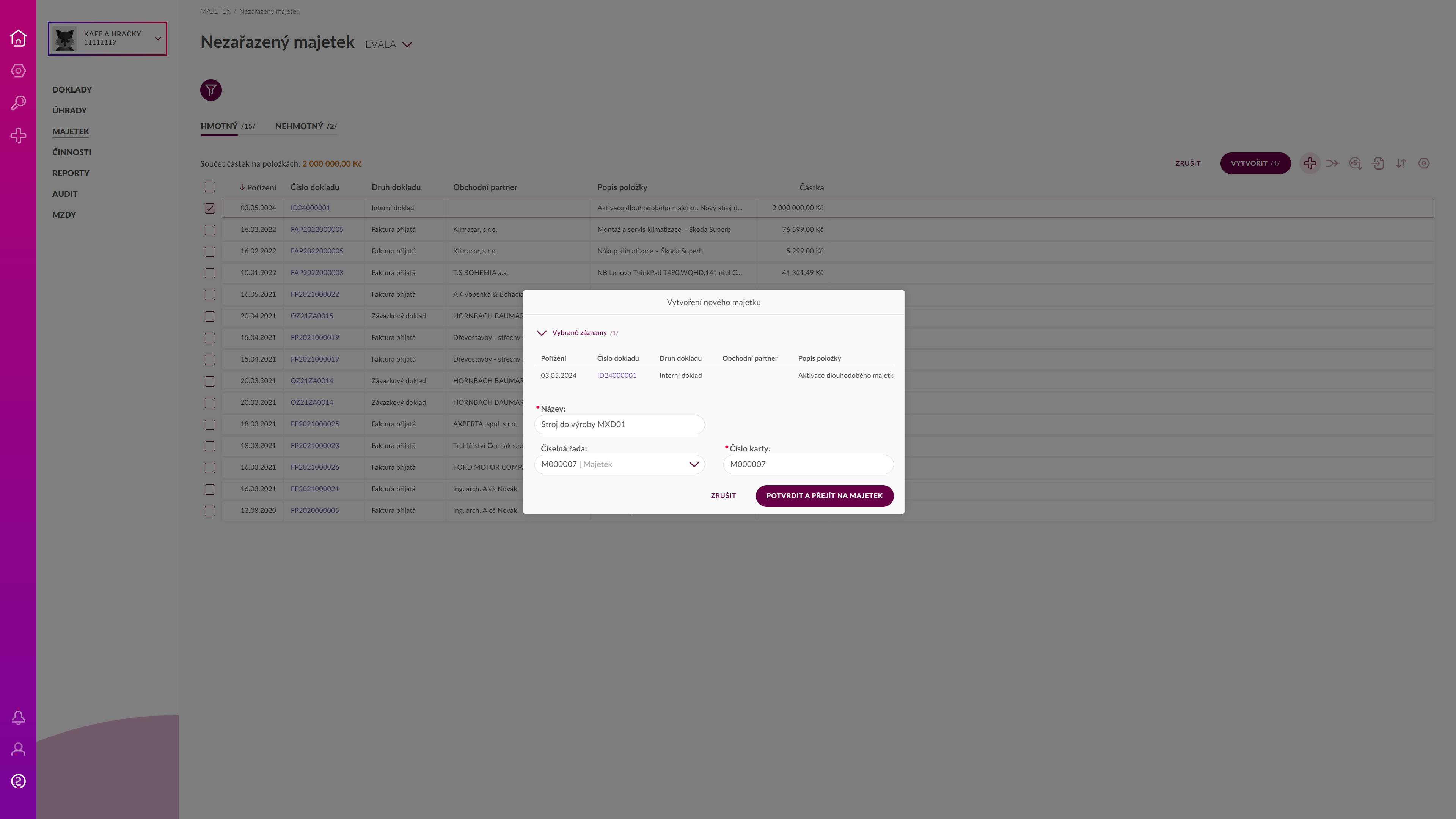Go to the home icon in sidebar
This screenshot has height=819, width=1456.
tap(18, 38)
